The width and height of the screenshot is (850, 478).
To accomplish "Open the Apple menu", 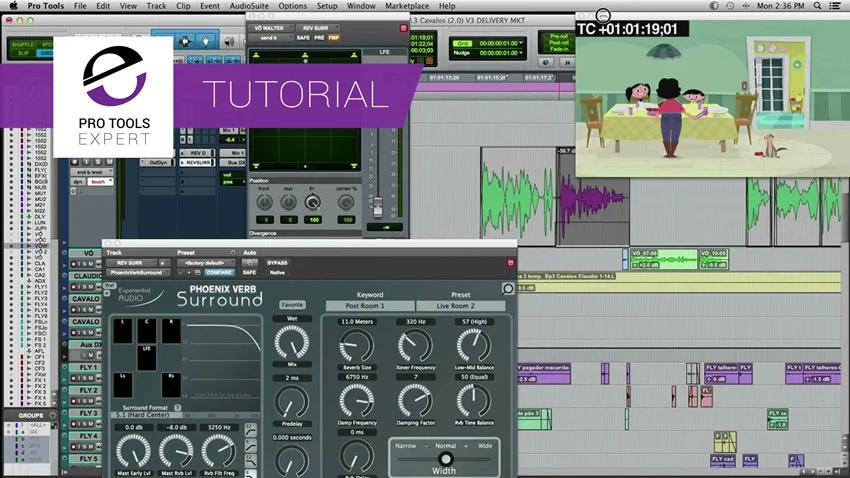I will (13, 6).
